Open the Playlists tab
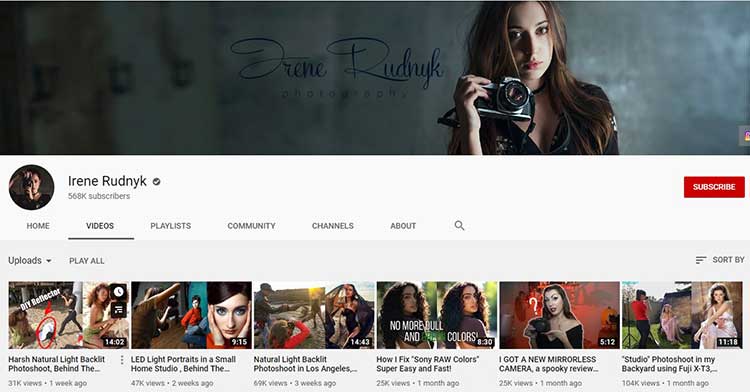The width and height of the screenshot is (750, 392). [x=171, y=226]
